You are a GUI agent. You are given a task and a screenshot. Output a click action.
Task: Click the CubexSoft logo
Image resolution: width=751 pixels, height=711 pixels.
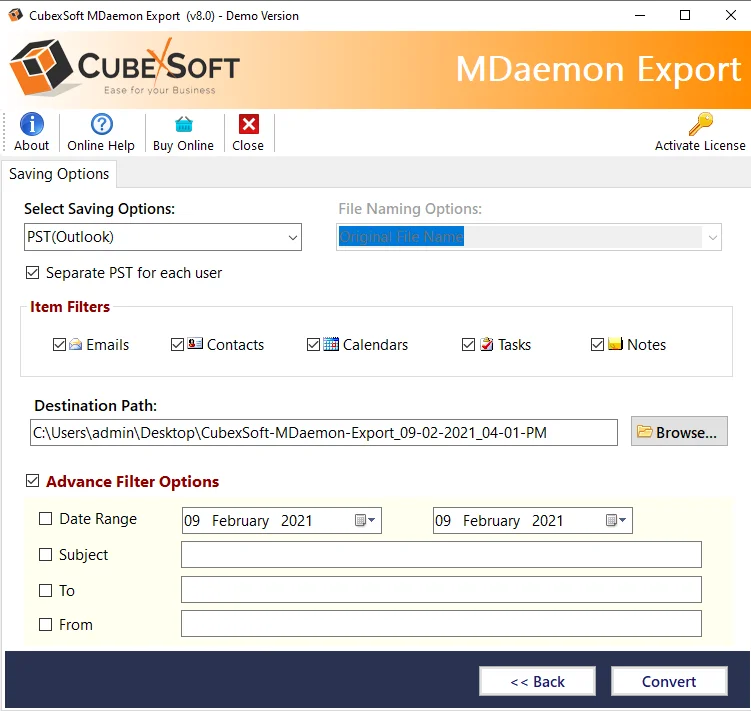[x=124, y=69]
